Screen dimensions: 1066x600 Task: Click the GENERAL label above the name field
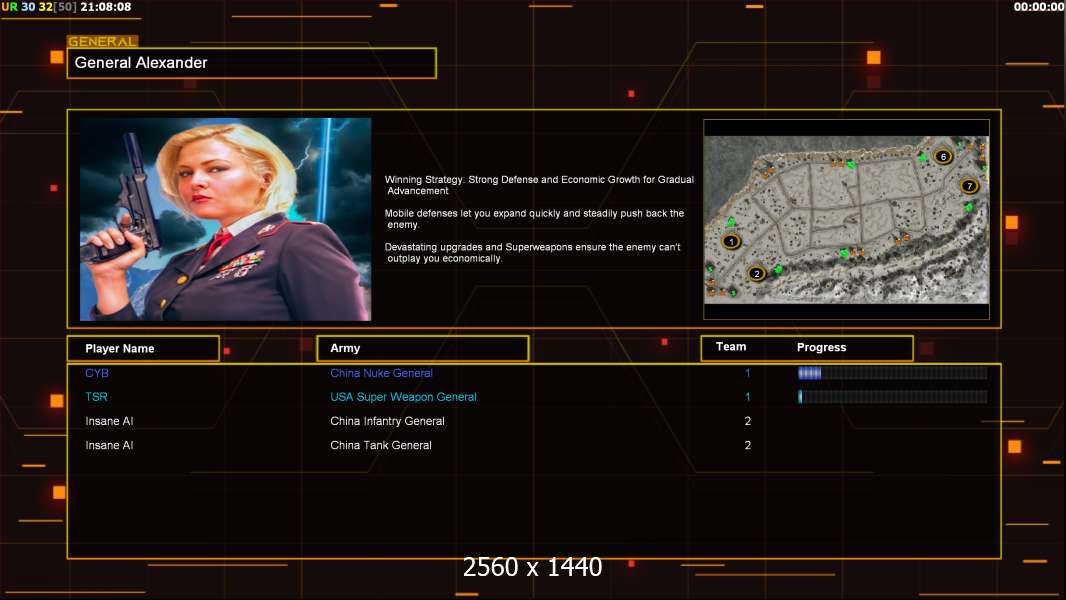[x=103, y=41]
